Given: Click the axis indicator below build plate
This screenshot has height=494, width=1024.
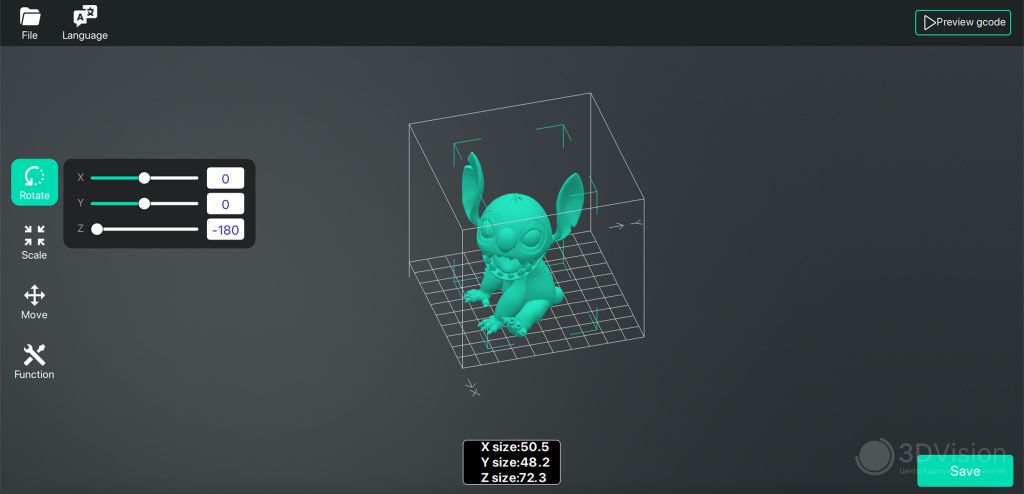Looking at the screenshot, I should click(473, 388).
